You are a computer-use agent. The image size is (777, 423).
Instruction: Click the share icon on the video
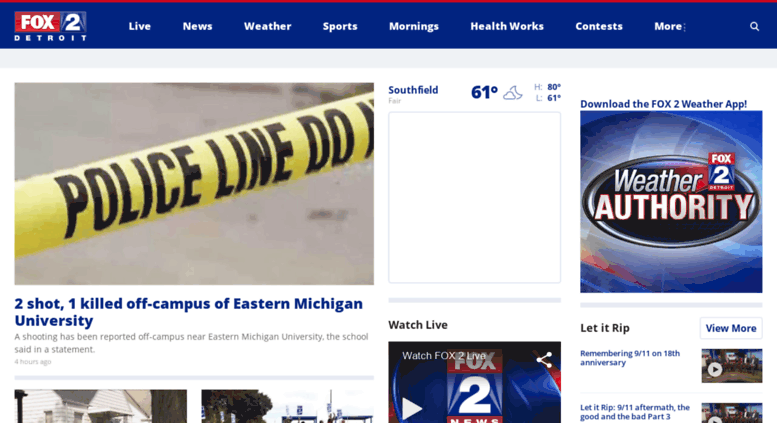click(544, 360)
